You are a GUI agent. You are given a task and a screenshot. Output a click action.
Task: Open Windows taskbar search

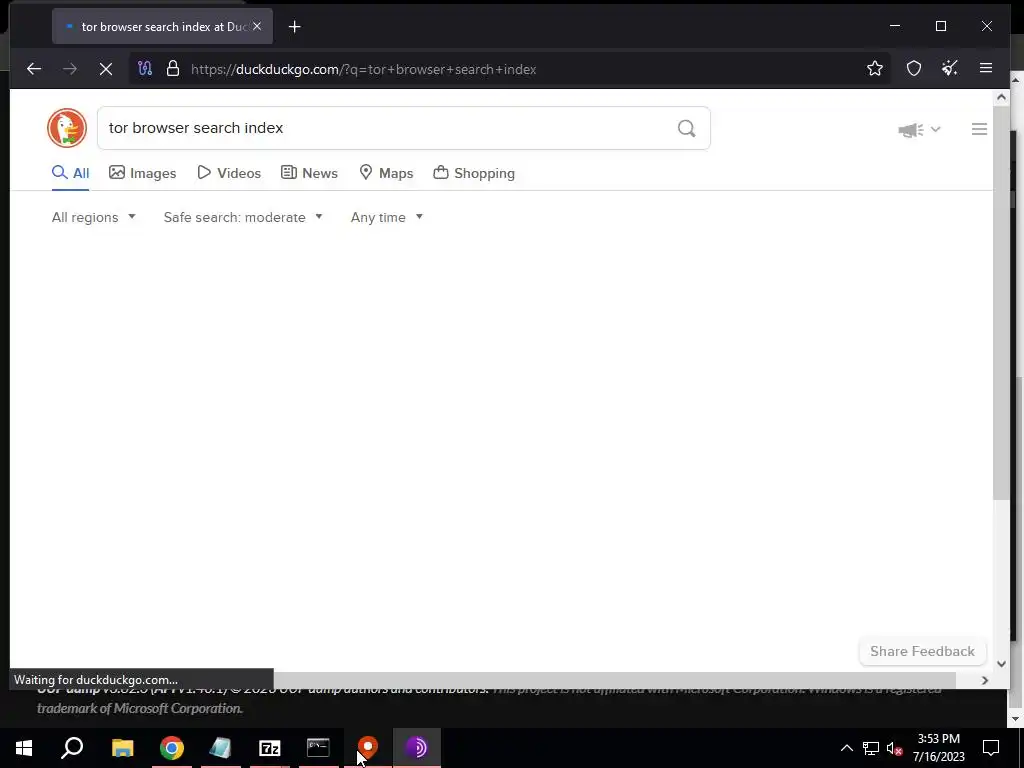point(72,748)
